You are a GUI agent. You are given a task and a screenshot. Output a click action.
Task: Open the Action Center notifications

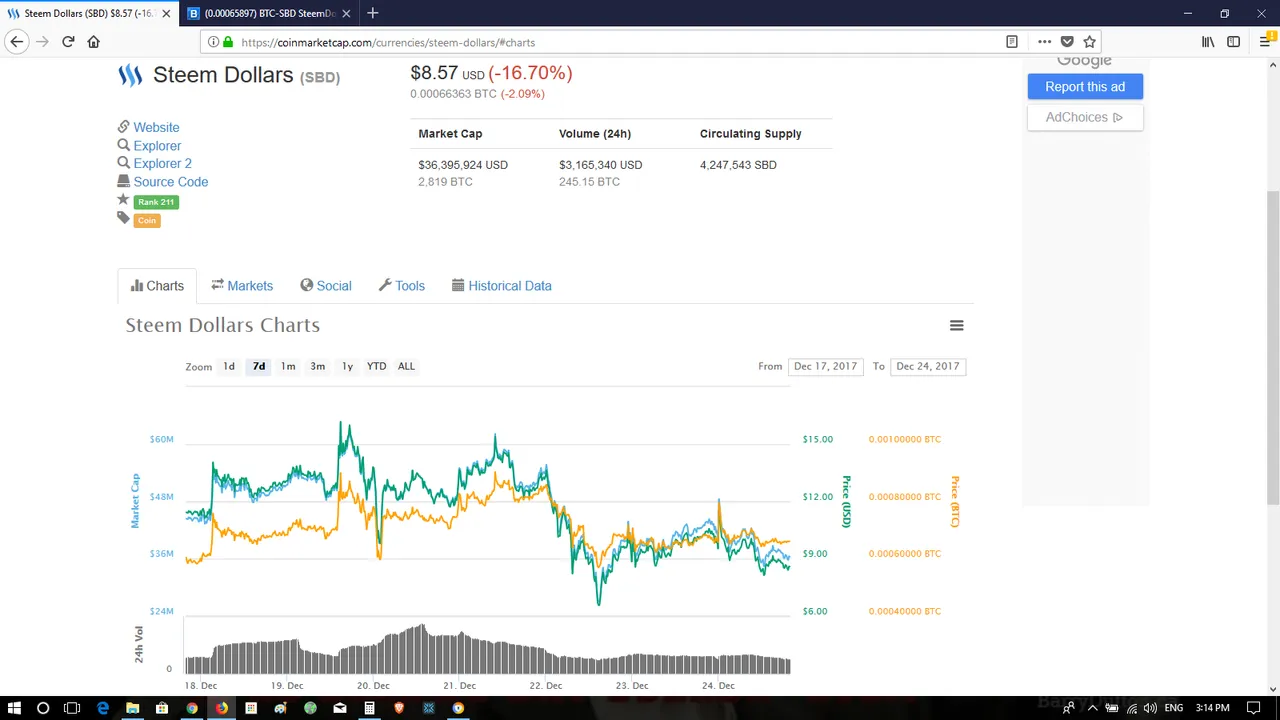[1253, 708]
